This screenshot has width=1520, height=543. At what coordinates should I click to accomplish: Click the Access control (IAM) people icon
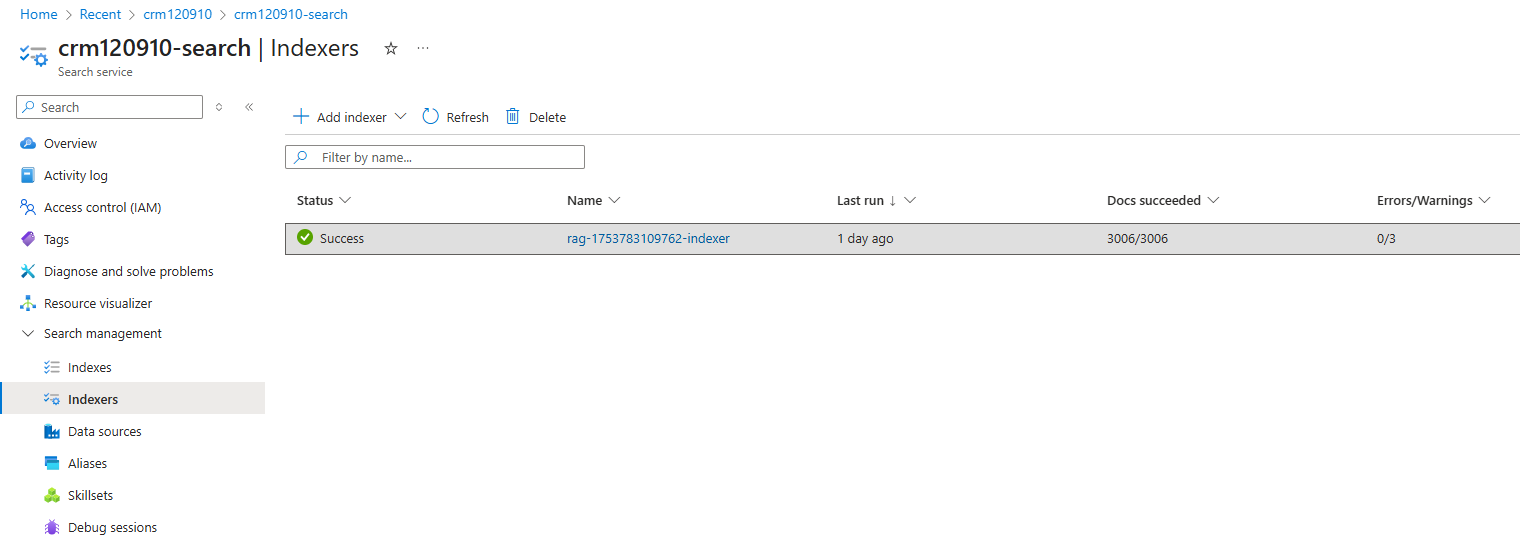tap(28, 207)
